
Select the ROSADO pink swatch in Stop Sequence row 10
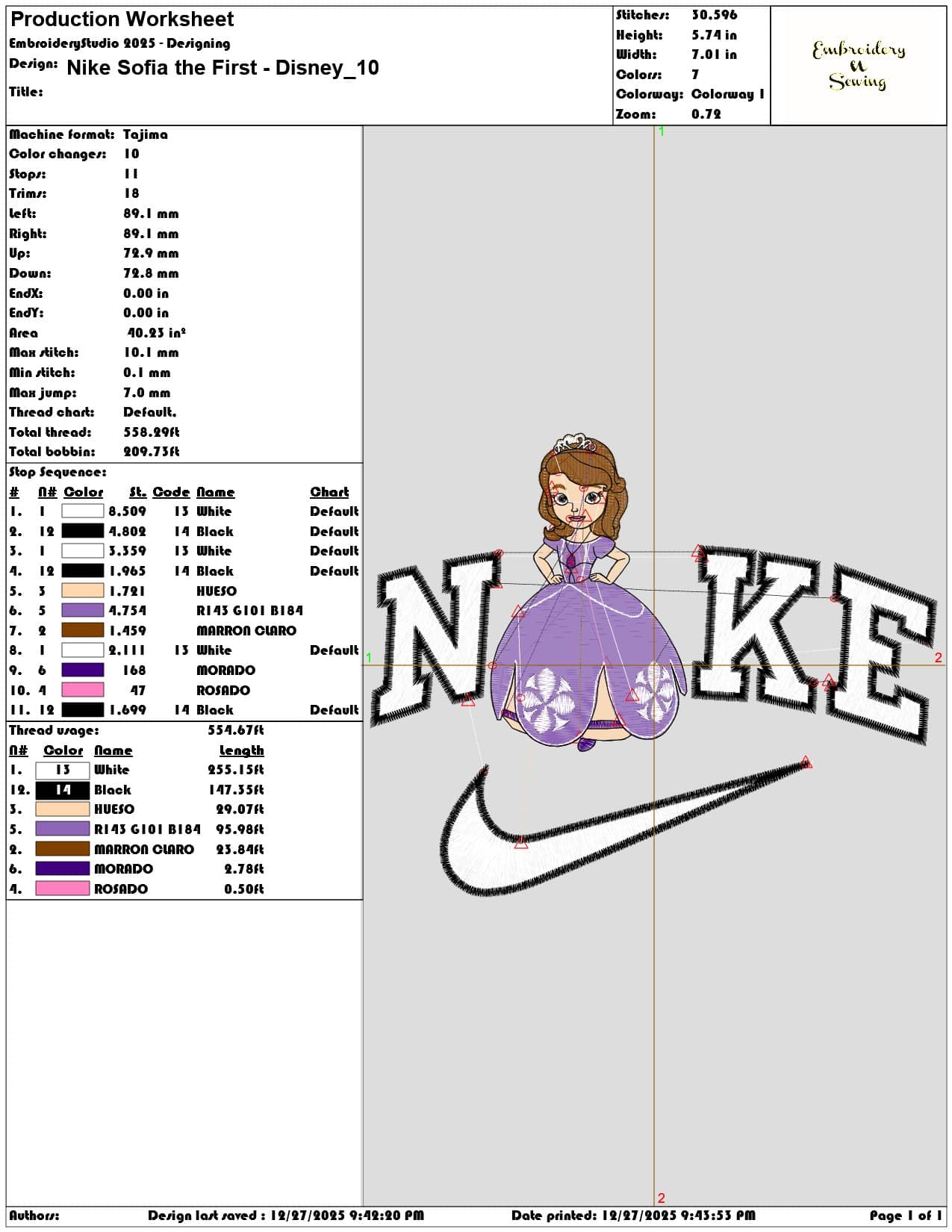[82, 690]
